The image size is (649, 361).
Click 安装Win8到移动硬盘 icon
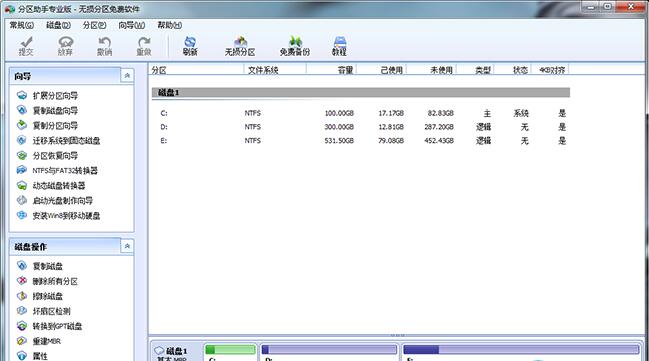point(22,215)
